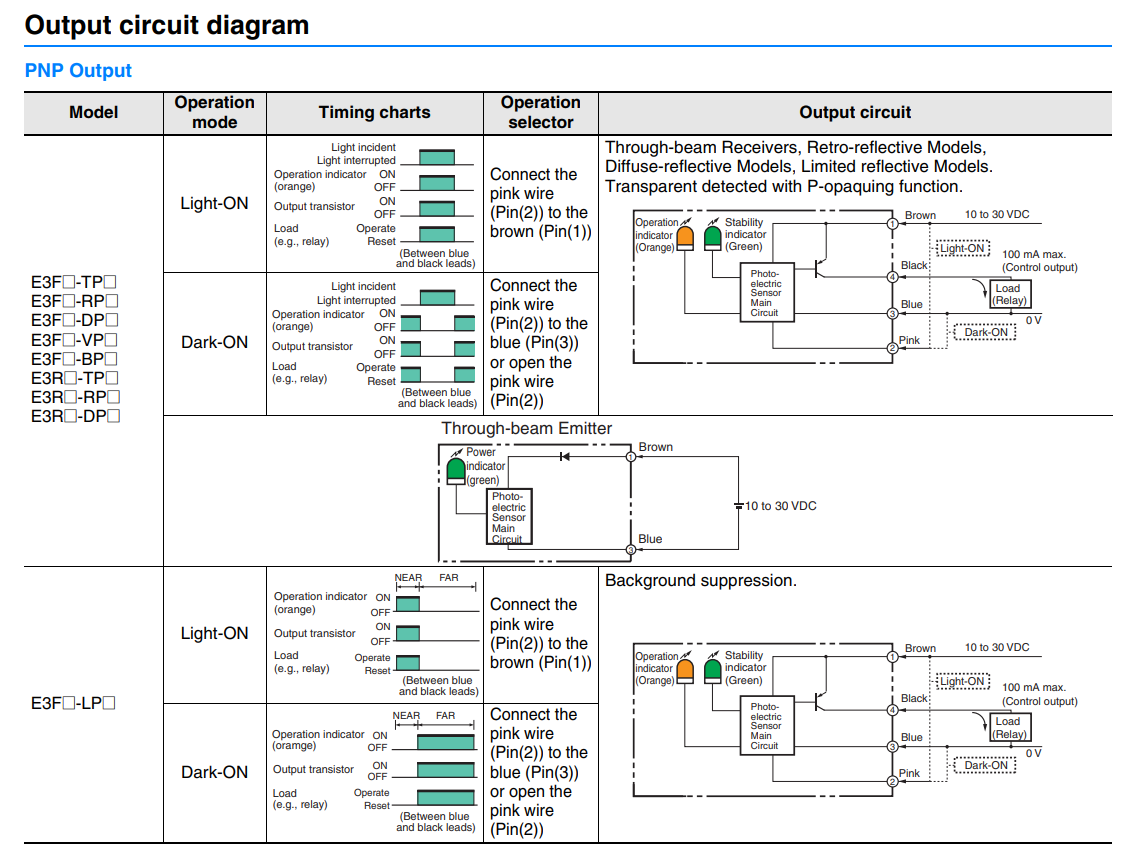Click the "Through-beam Emitter" heading

[526, 428]
